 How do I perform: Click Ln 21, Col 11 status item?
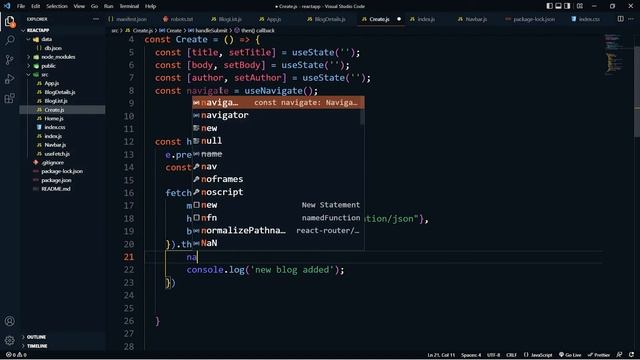[x=441, y=355]
